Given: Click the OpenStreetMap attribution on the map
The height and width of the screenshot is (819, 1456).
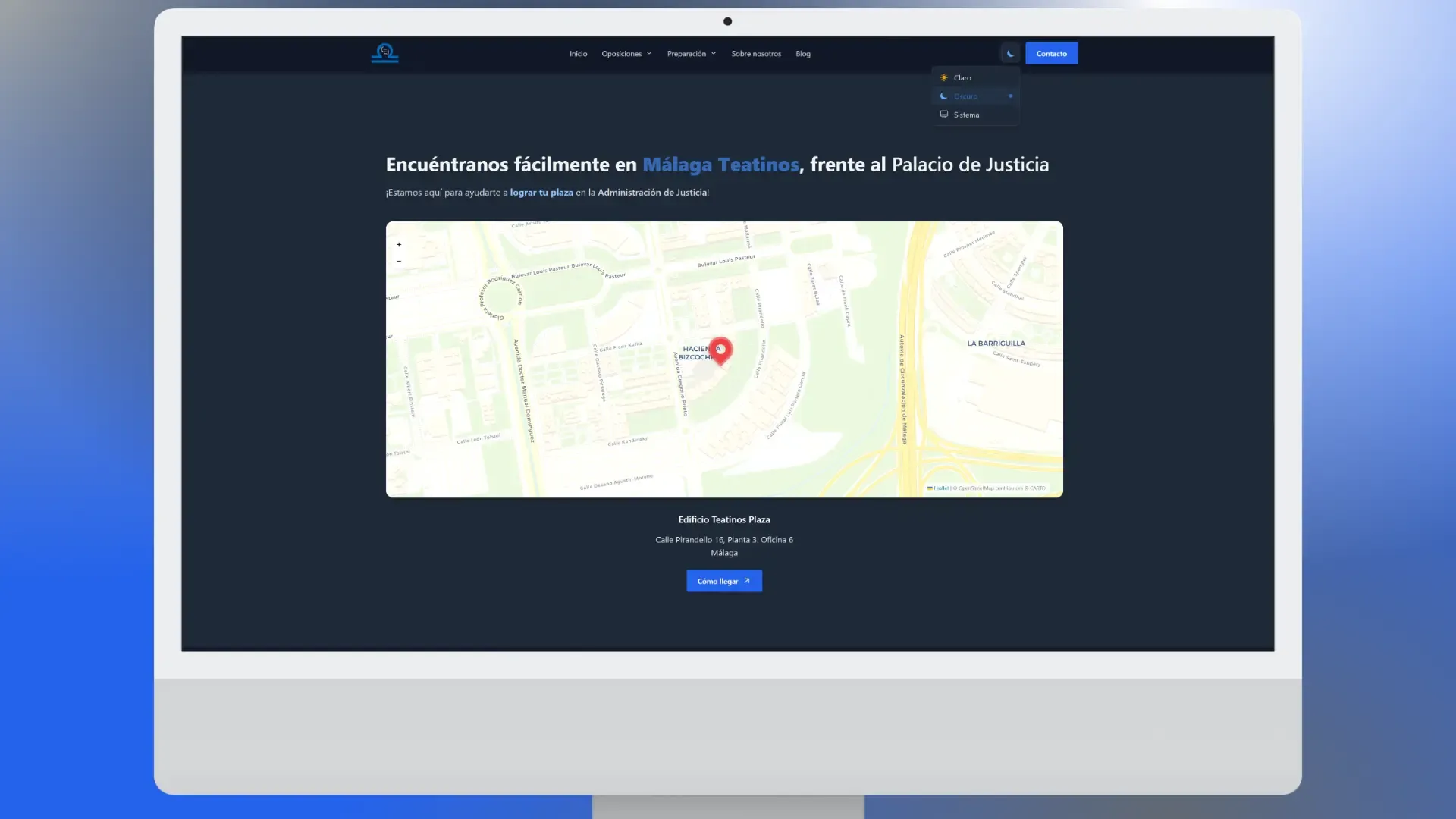Looking at the screenshot, I should (x=978, y=488).
